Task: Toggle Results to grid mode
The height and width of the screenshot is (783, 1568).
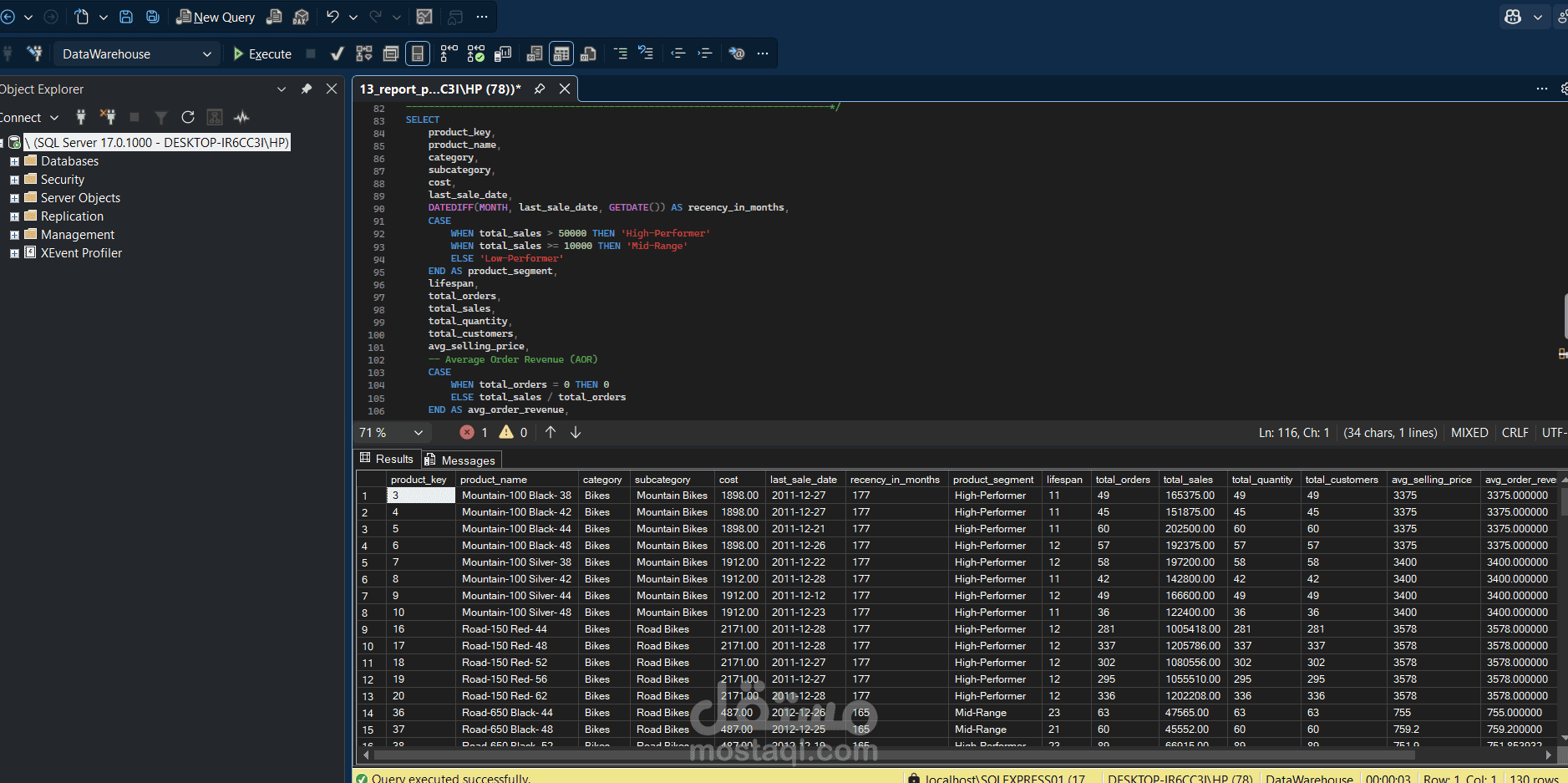Action: (x=561, y=53)
